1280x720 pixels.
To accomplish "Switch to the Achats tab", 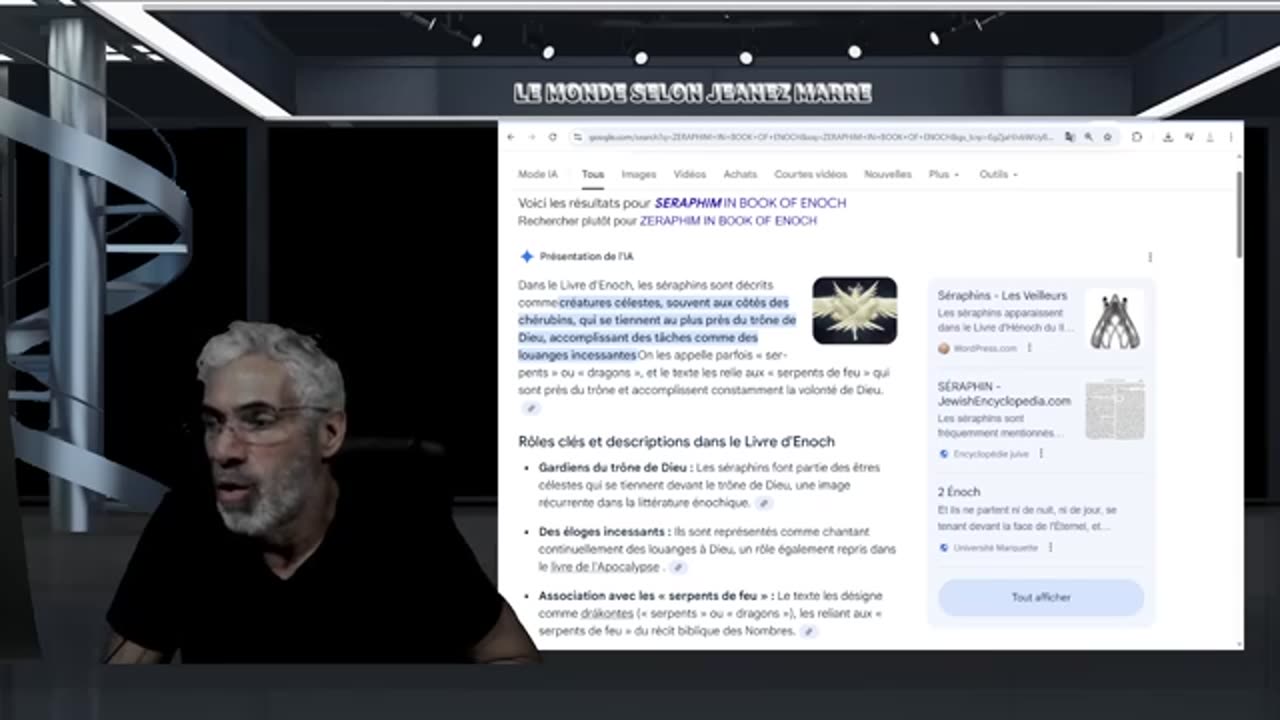I will click(x=740, y=174).
